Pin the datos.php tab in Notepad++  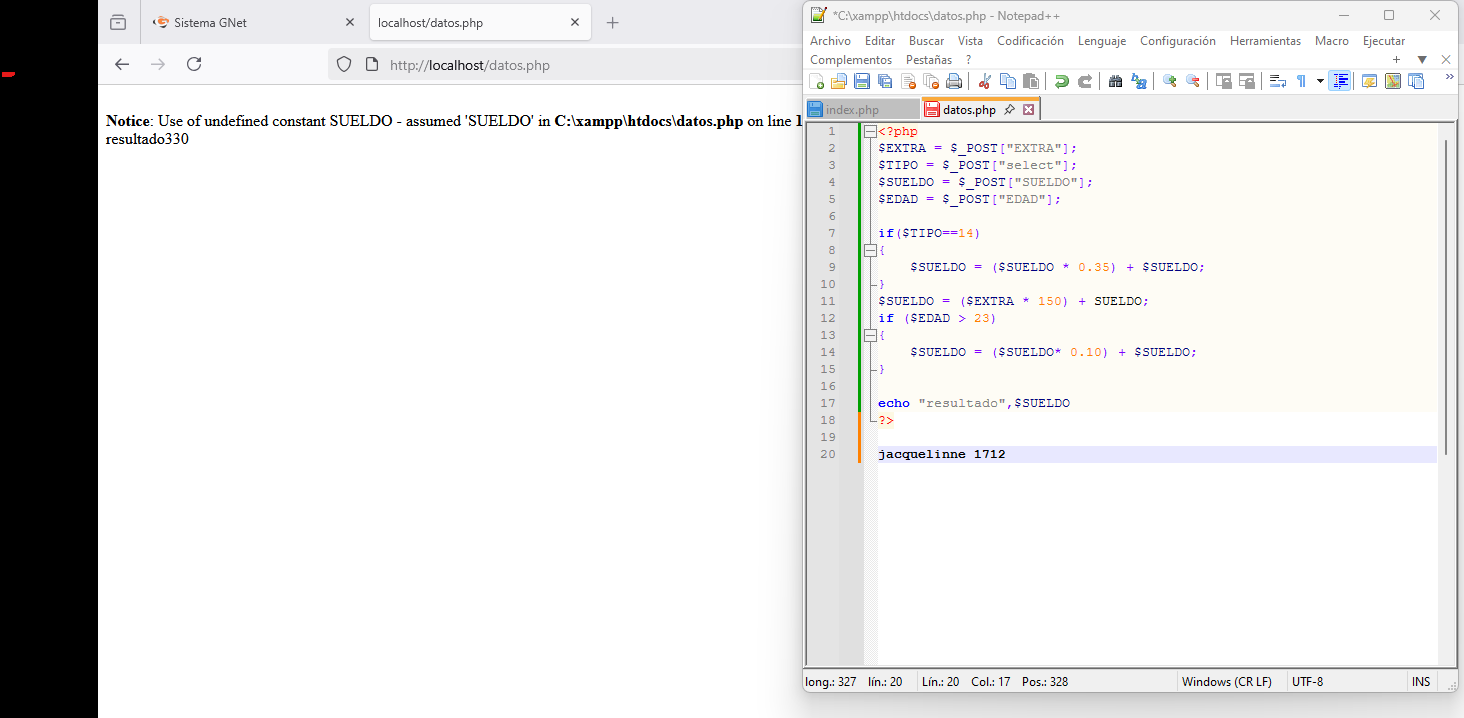1010,110
